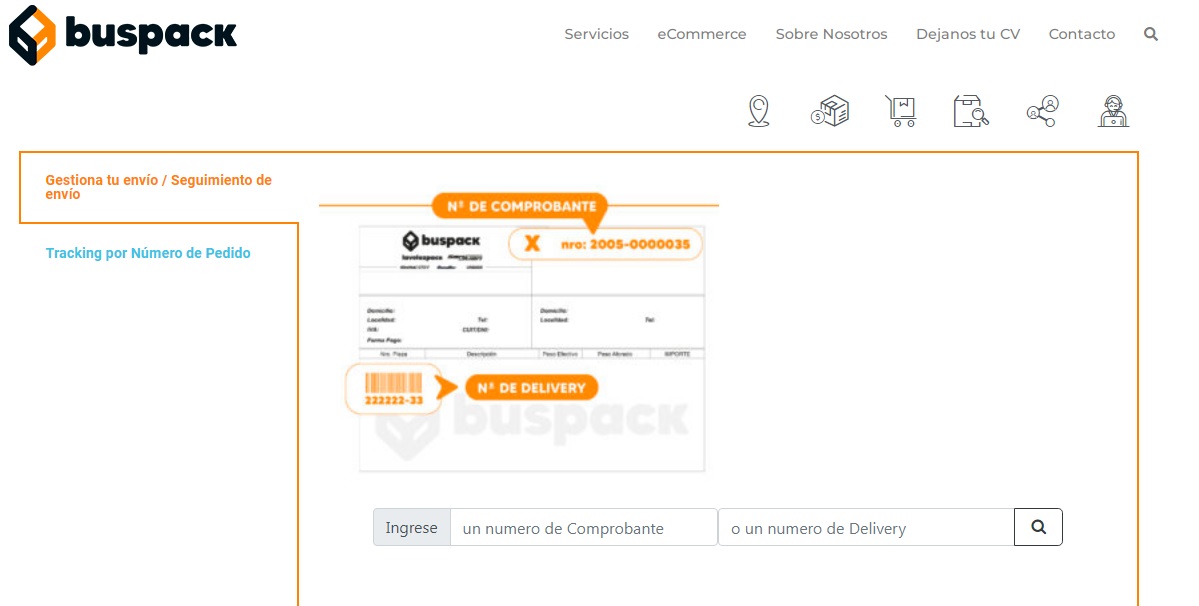
Task: Open the customer support agent icon
Action: [x=1113, y=111]
